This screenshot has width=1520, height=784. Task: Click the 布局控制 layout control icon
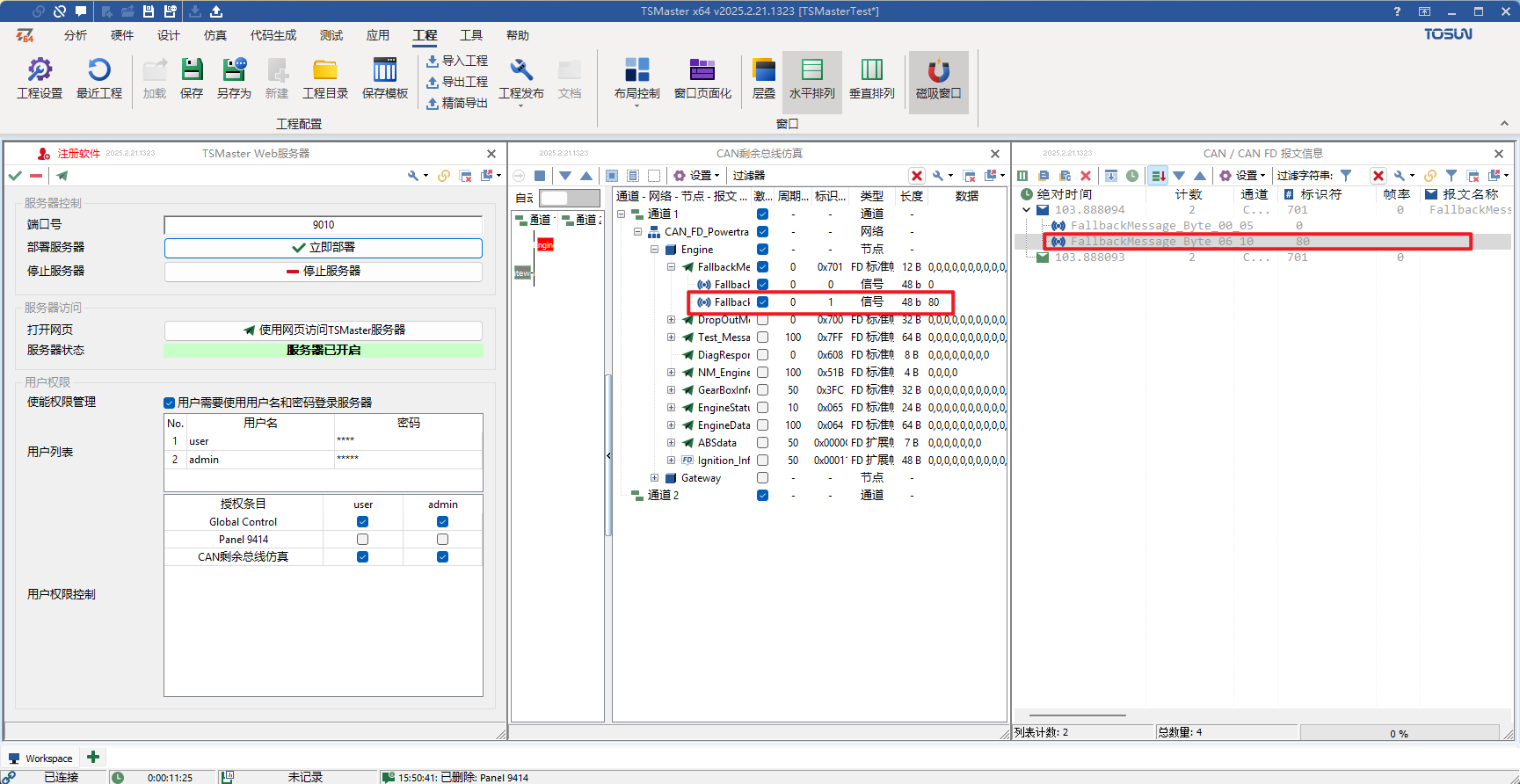(x=636, y=78)
